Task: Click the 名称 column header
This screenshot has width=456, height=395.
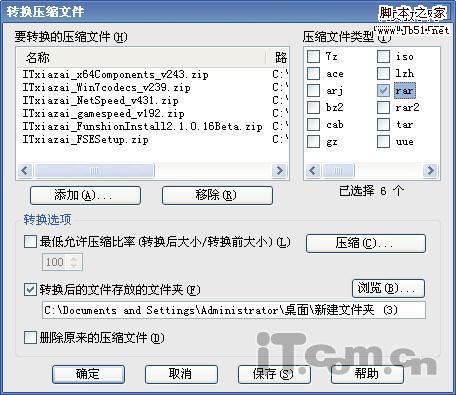Action: [141, 58]
